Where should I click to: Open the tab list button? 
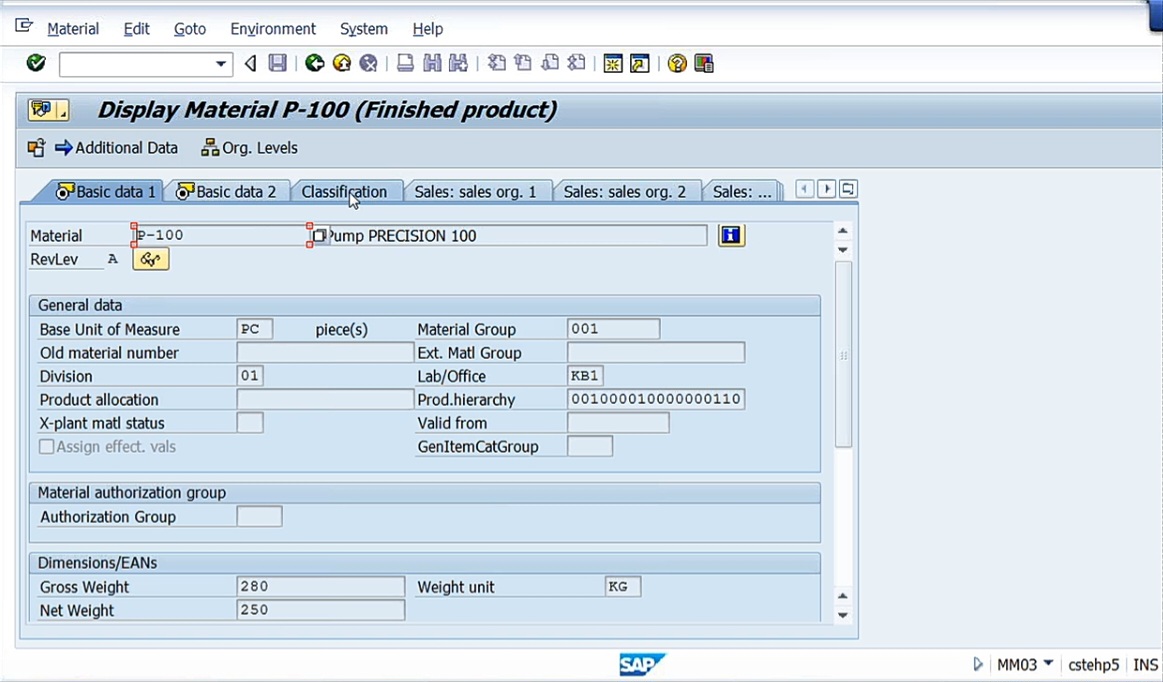pyautogui.click(x=848, y=189)
